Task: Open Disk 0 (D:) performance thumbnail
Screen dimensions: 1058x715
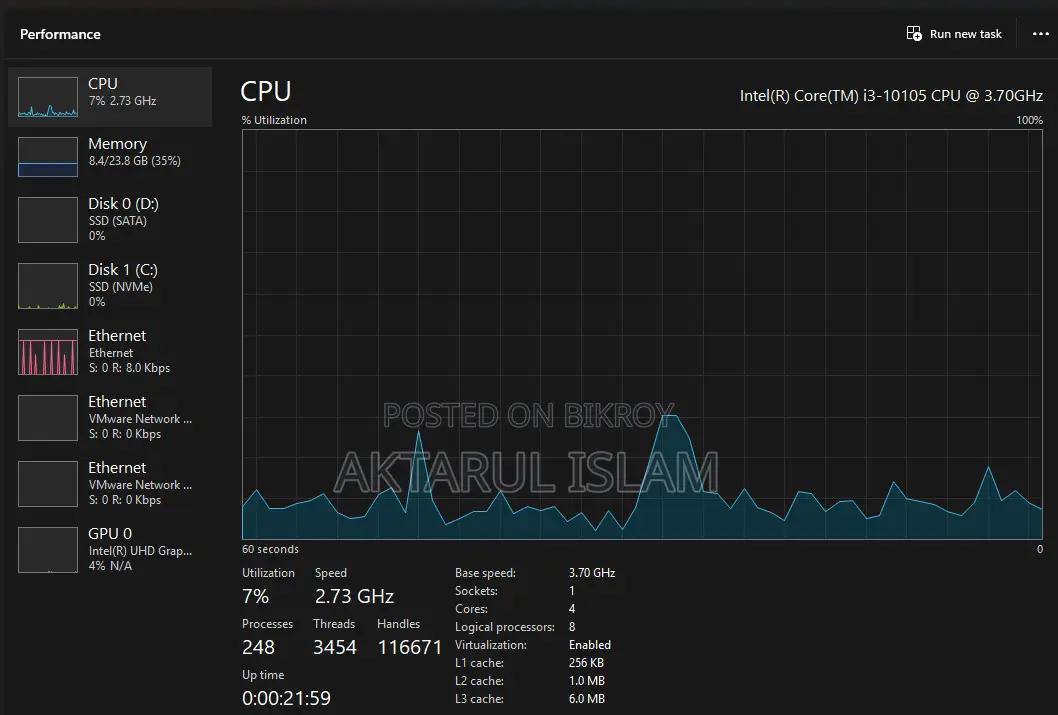Action: pyautogui.click(x=48, y=220)
